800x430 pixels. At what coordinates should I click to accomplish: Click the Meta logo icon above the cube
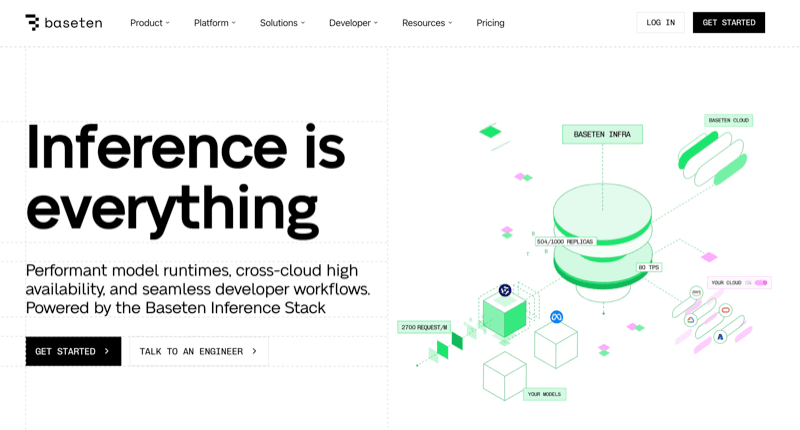(x=556, y=317)
